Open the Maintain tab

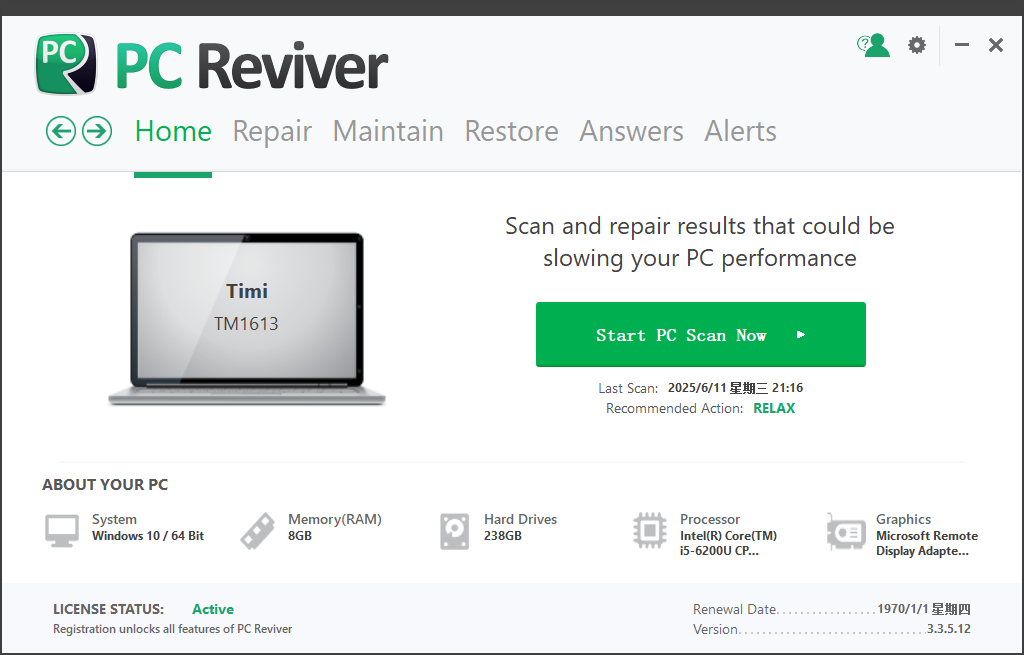point(388,131)
